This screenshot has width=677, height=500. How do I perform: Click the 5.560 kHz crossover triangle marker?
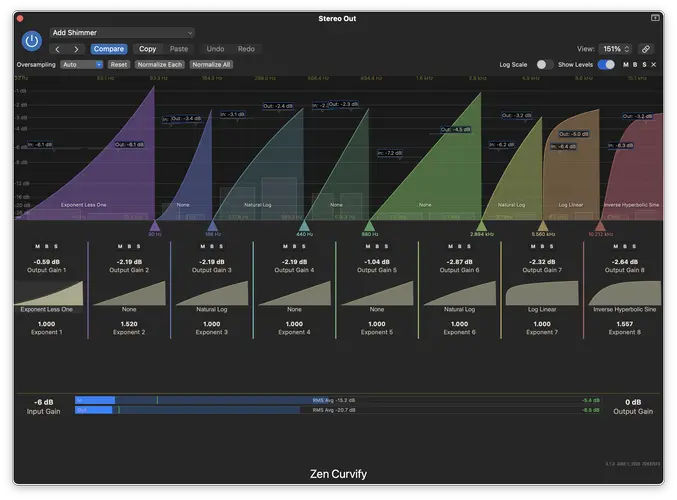542,226
